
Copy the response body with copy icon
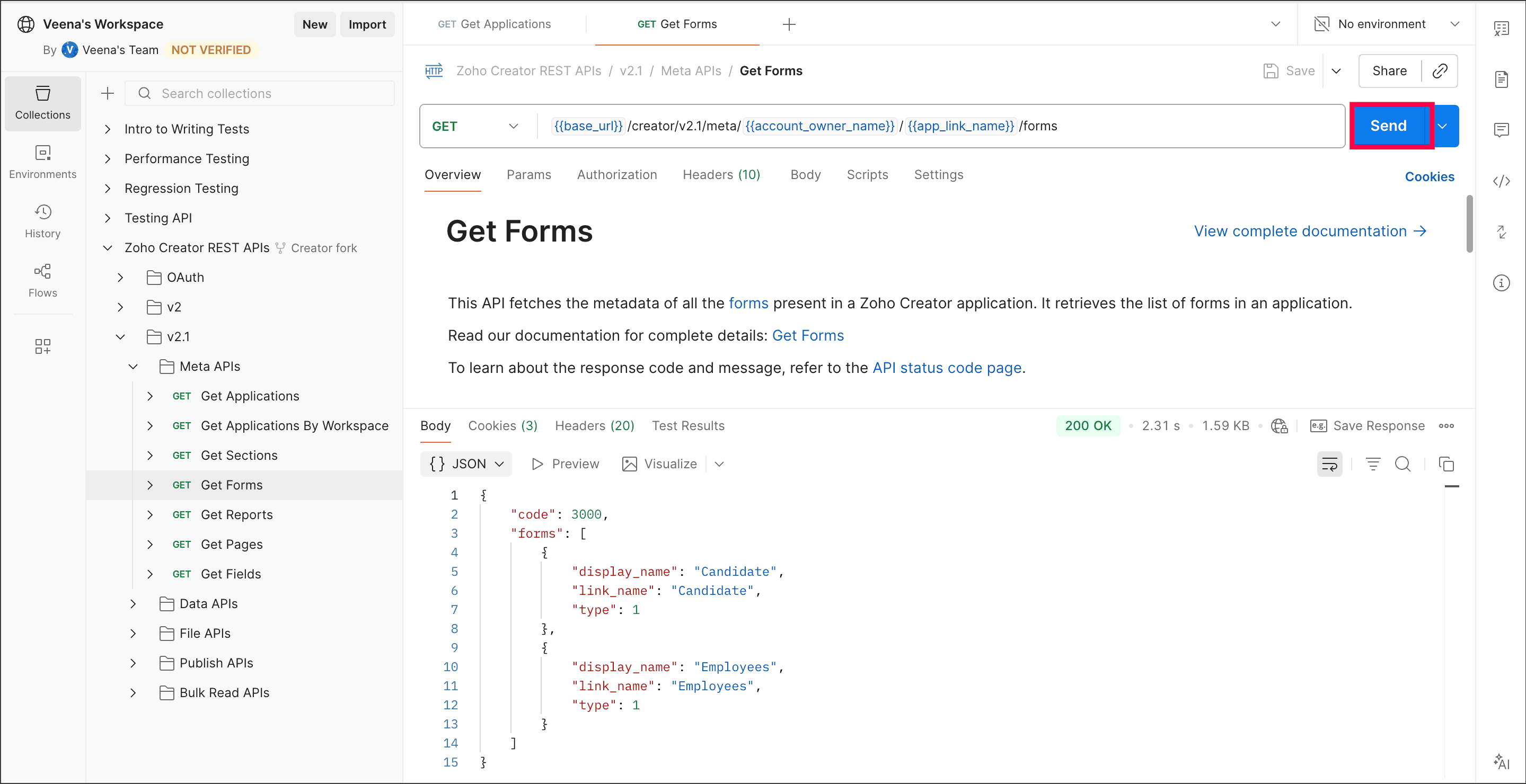click(x=1446, y=464)
